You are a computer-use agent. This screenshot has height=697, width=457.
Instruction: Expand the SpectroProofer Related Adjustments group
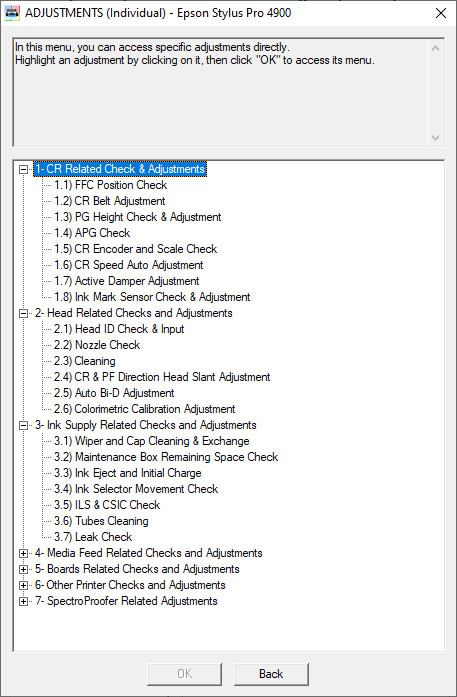(23, 601)
